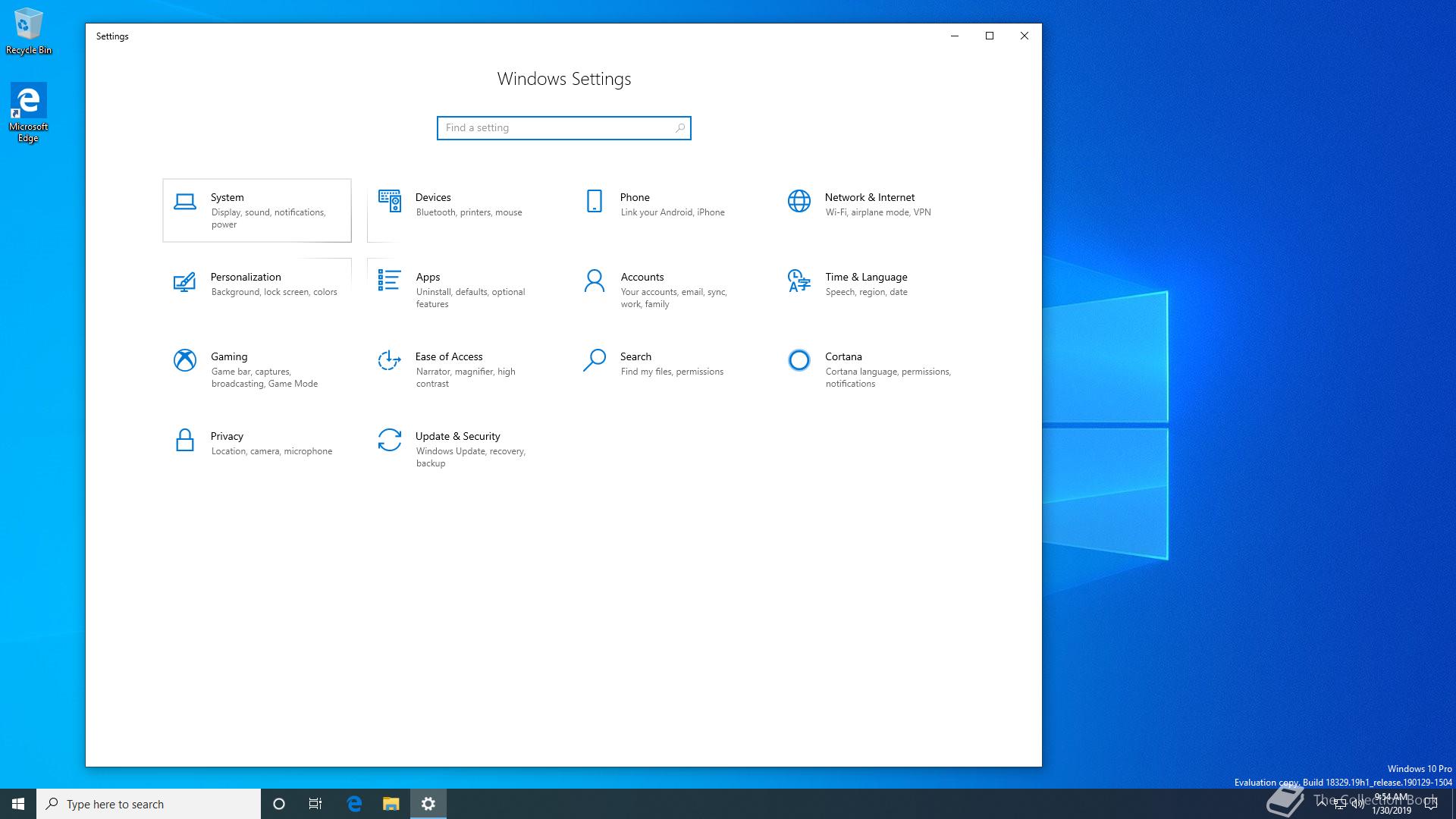The height and width of the screenshot is (819, 1456).
Task: Select the Accounts title
Action: pos(642,277)
